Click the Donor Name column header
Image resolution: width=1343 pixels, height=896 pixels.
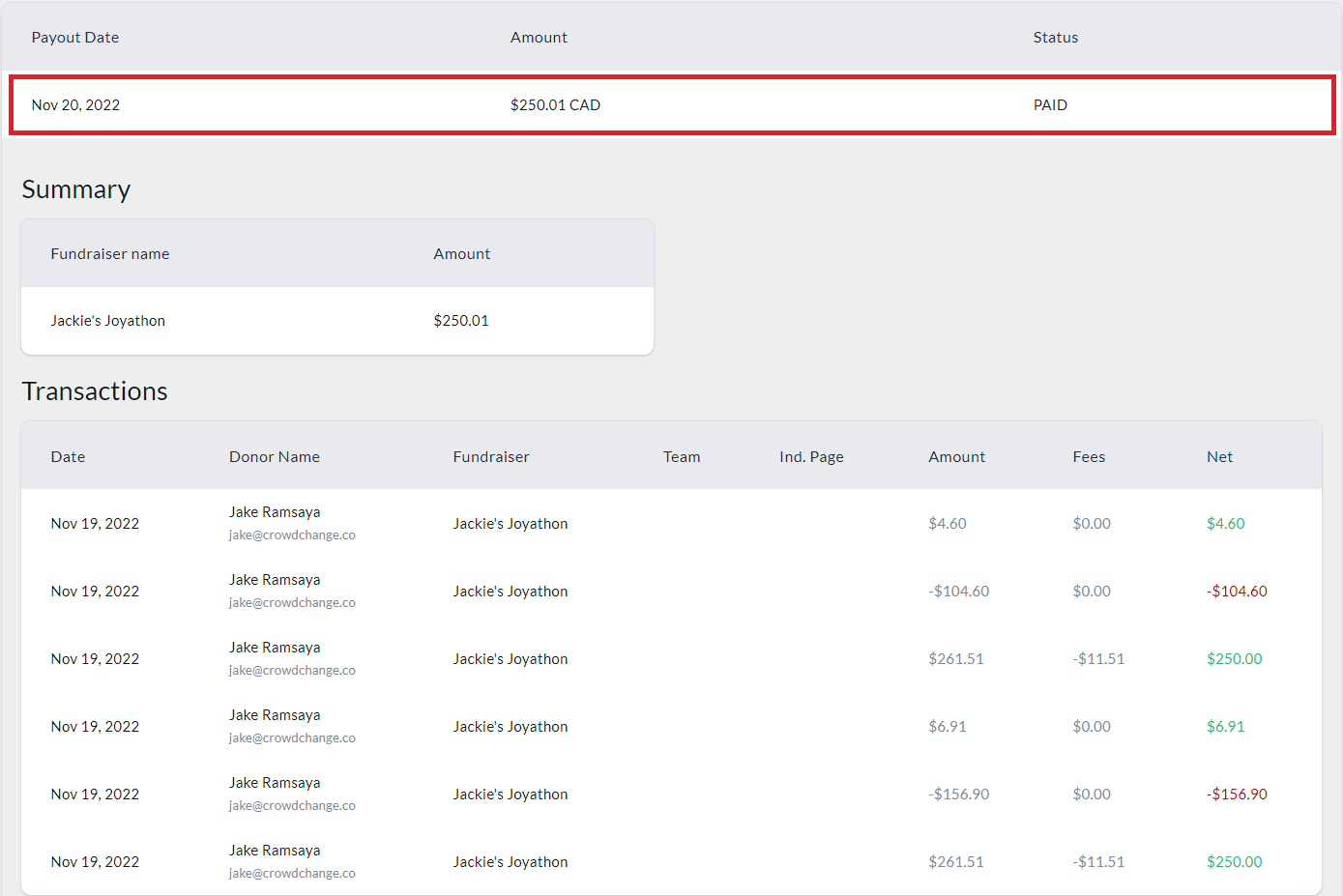(274, 457)
